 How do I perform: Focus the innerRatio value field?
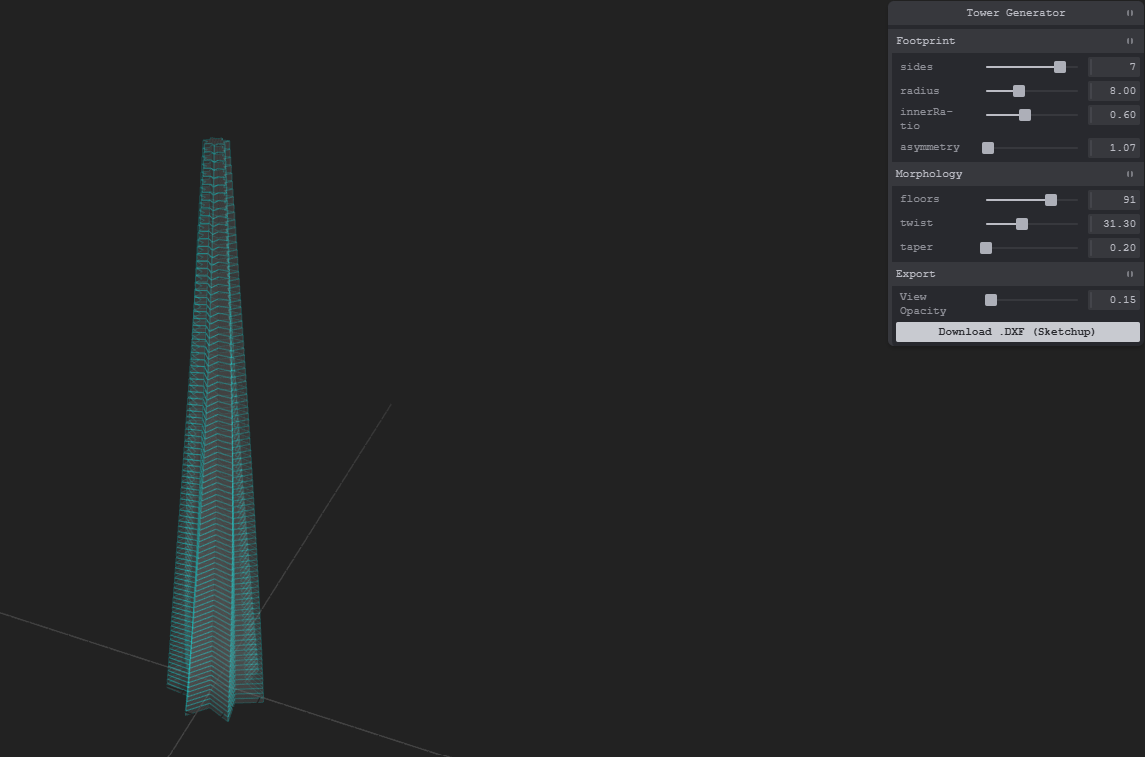[x=1114, y=115]
